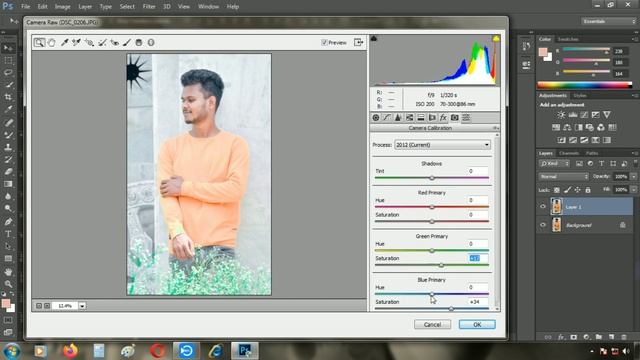This screenshot has width=640, height=360.
Task: Open the Essentials workspace dropdown
Action: 608,21
